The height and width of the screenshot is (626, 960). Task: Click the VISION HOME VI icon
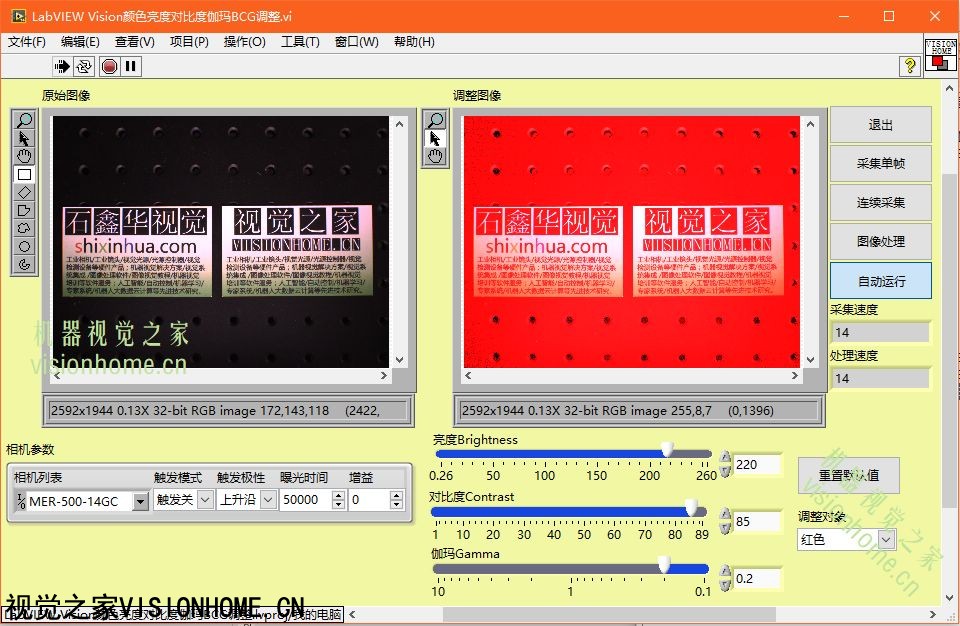coord(940,55)
